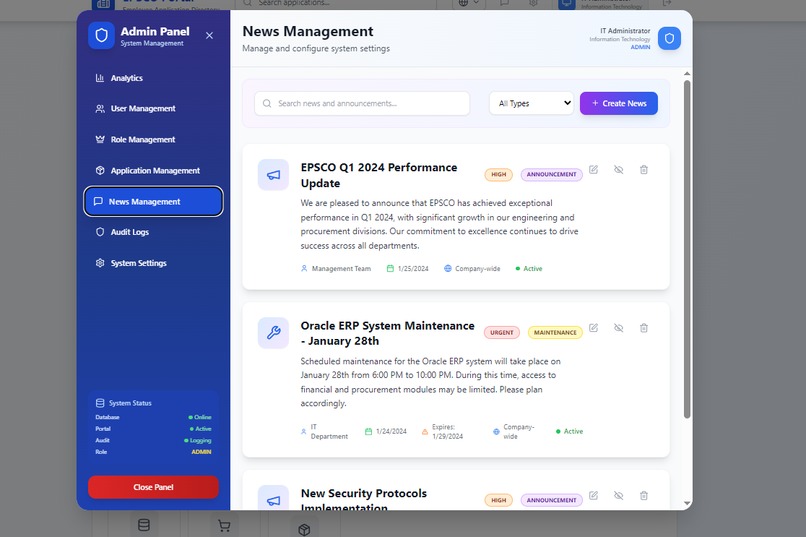
Task: Edit the EPSCO Q1 2024 Performance Update news
Action: pyautogui.click(x=593, y=170)
